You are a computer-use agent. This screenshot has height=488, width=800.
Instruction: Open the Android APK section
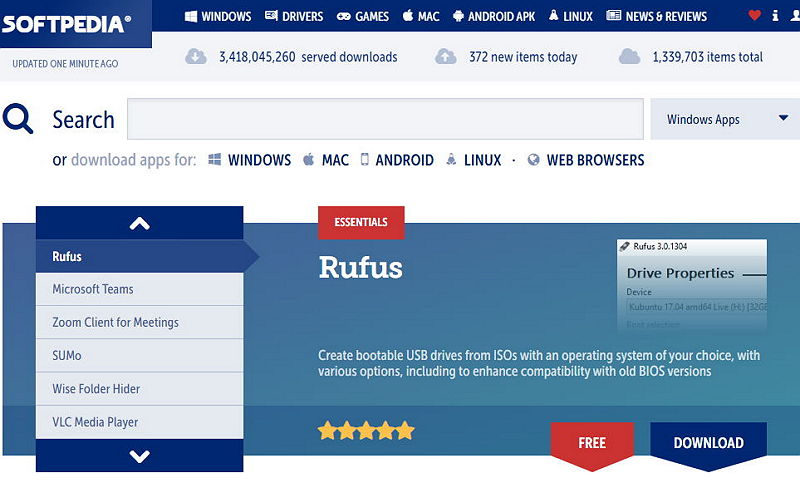494,16
